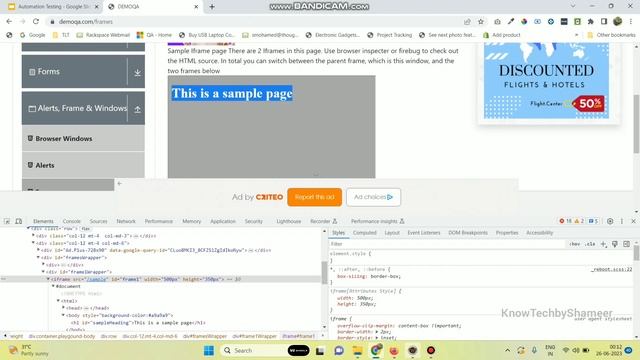Expand the border-width shorthand triangle

[376, 332]
